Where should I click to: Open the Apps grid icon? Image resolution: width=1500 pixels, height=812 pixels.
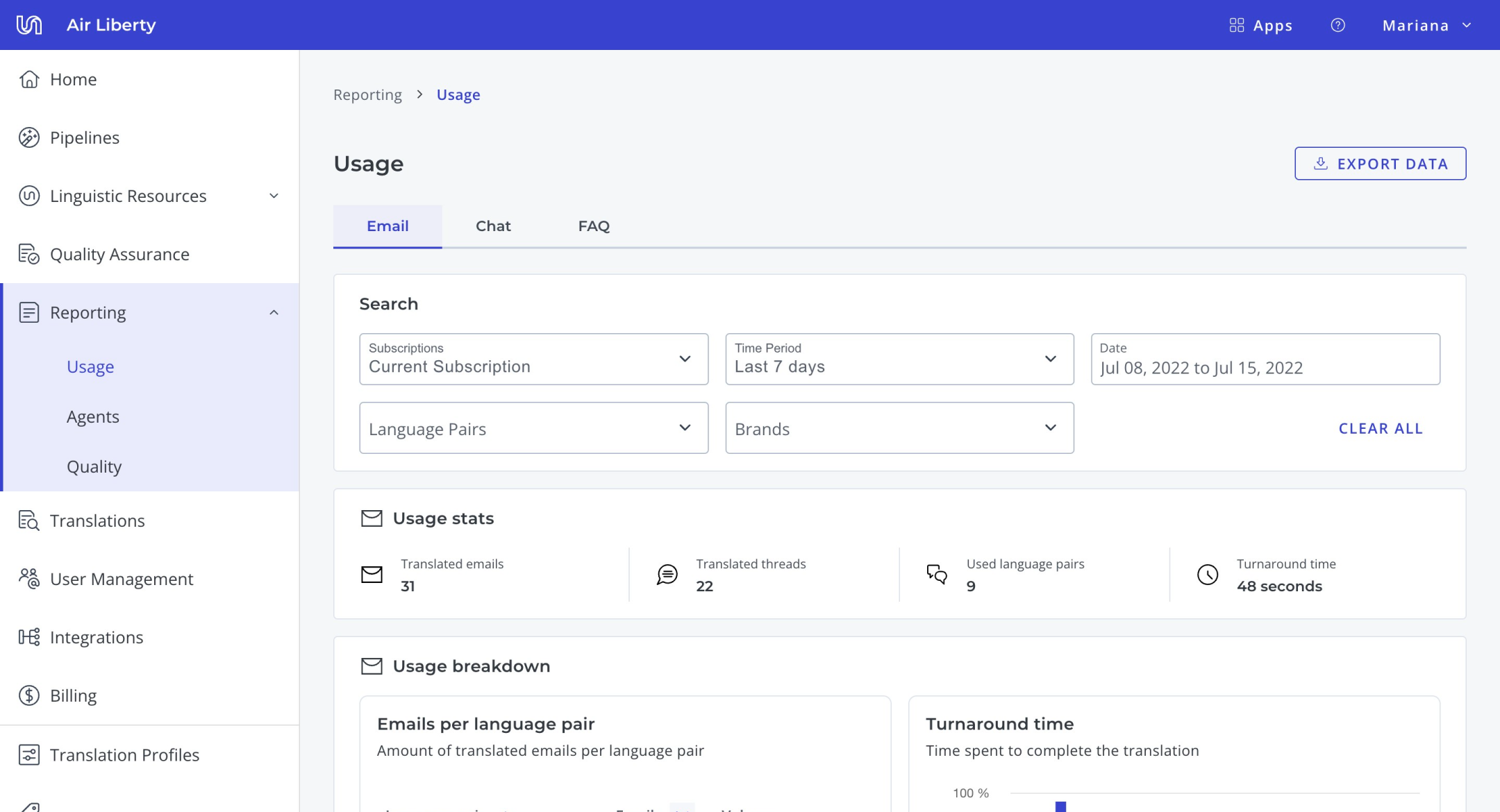pos(1236,25)
